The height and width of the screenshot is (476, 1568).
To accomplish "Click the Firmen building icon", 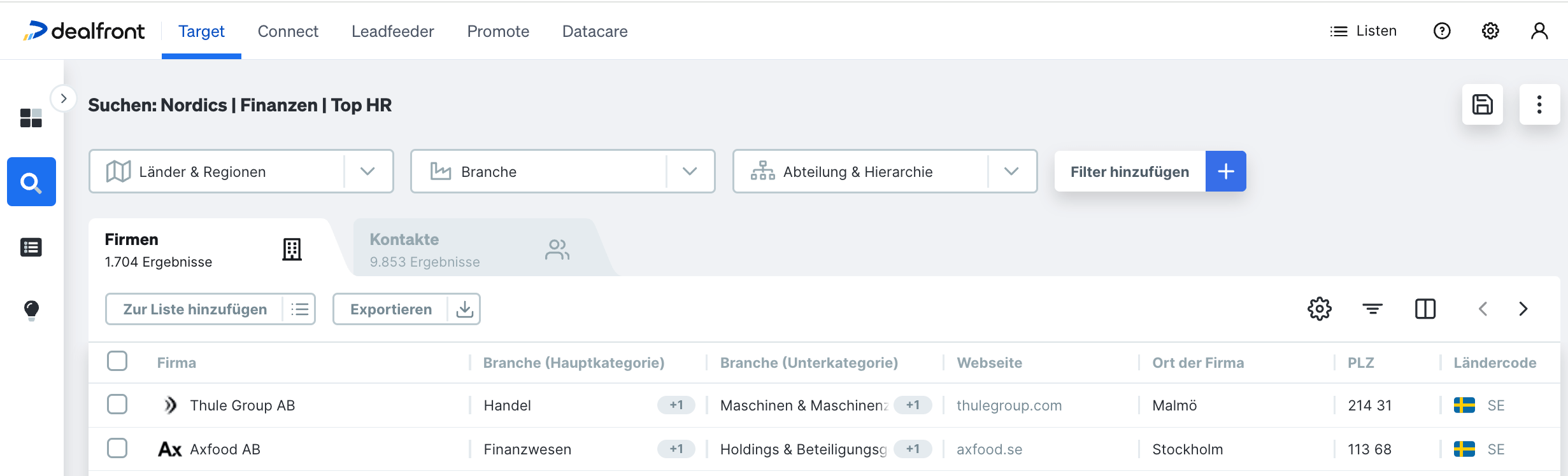I will click(x=292, y=249).
